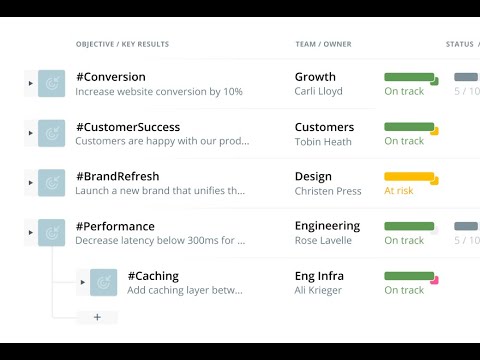Image resolution: width=480 pixels, height=360 pixels.
Task: Sort by Objective / Key Results header
Action: [122, 44]
